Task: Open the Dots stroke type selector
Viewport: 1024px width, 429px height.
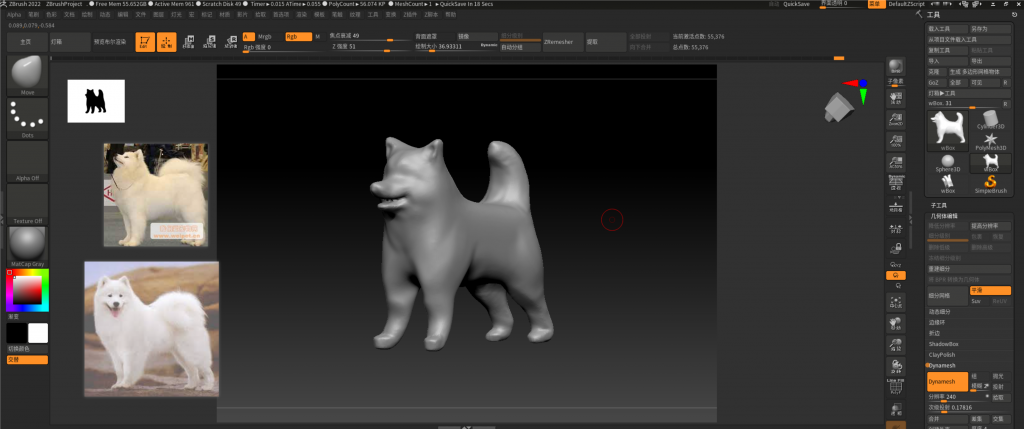Action: pyautogui.click(x=27, y=117)
